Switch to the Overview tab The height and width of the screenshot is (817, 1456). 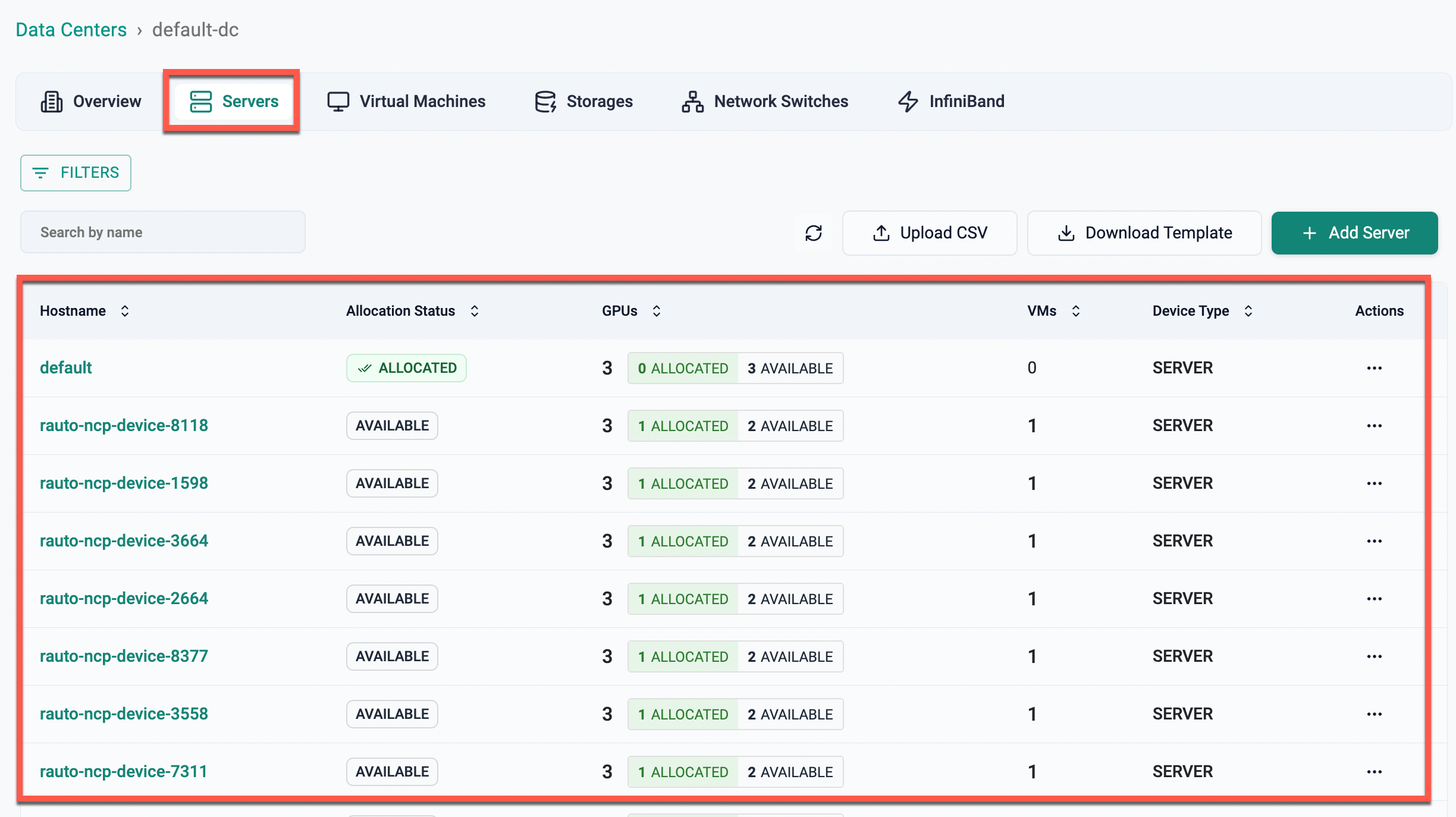pyautogui.click(x=91, y=102)
